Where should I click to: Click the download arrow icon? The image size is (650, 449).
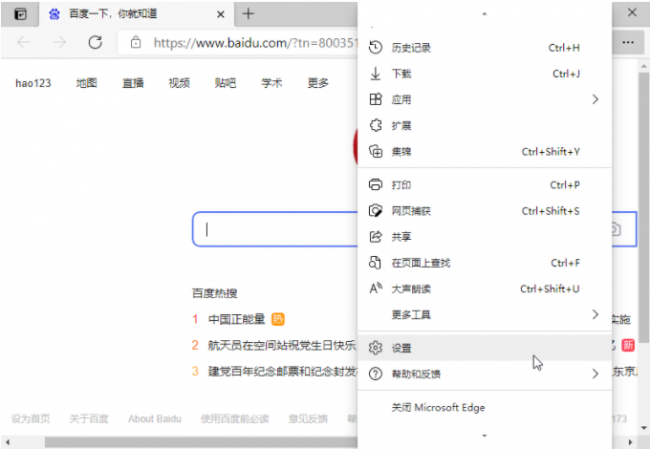375,74
